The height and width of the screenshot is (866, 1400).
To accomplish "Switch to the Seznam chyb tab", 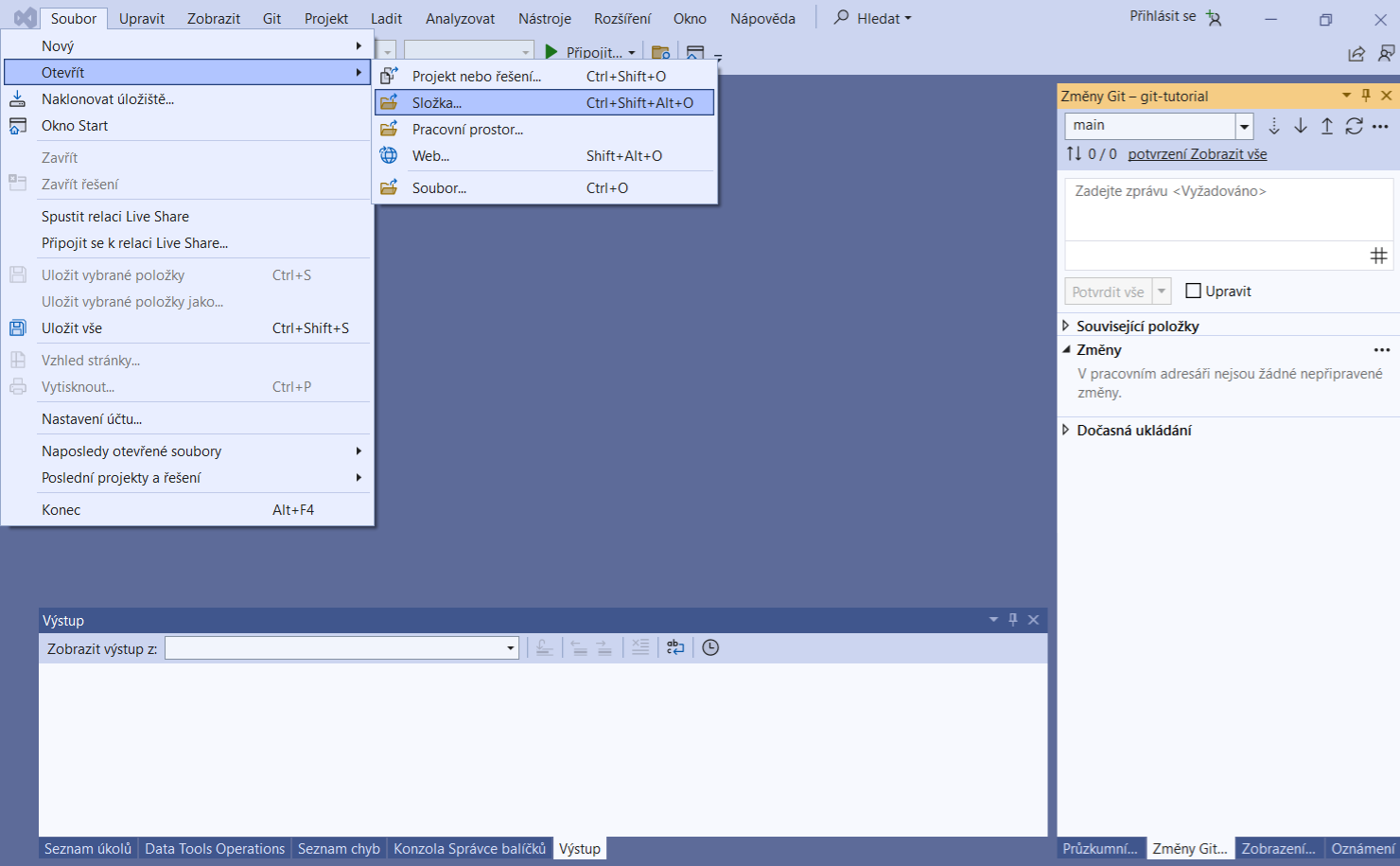I will 339,849.
